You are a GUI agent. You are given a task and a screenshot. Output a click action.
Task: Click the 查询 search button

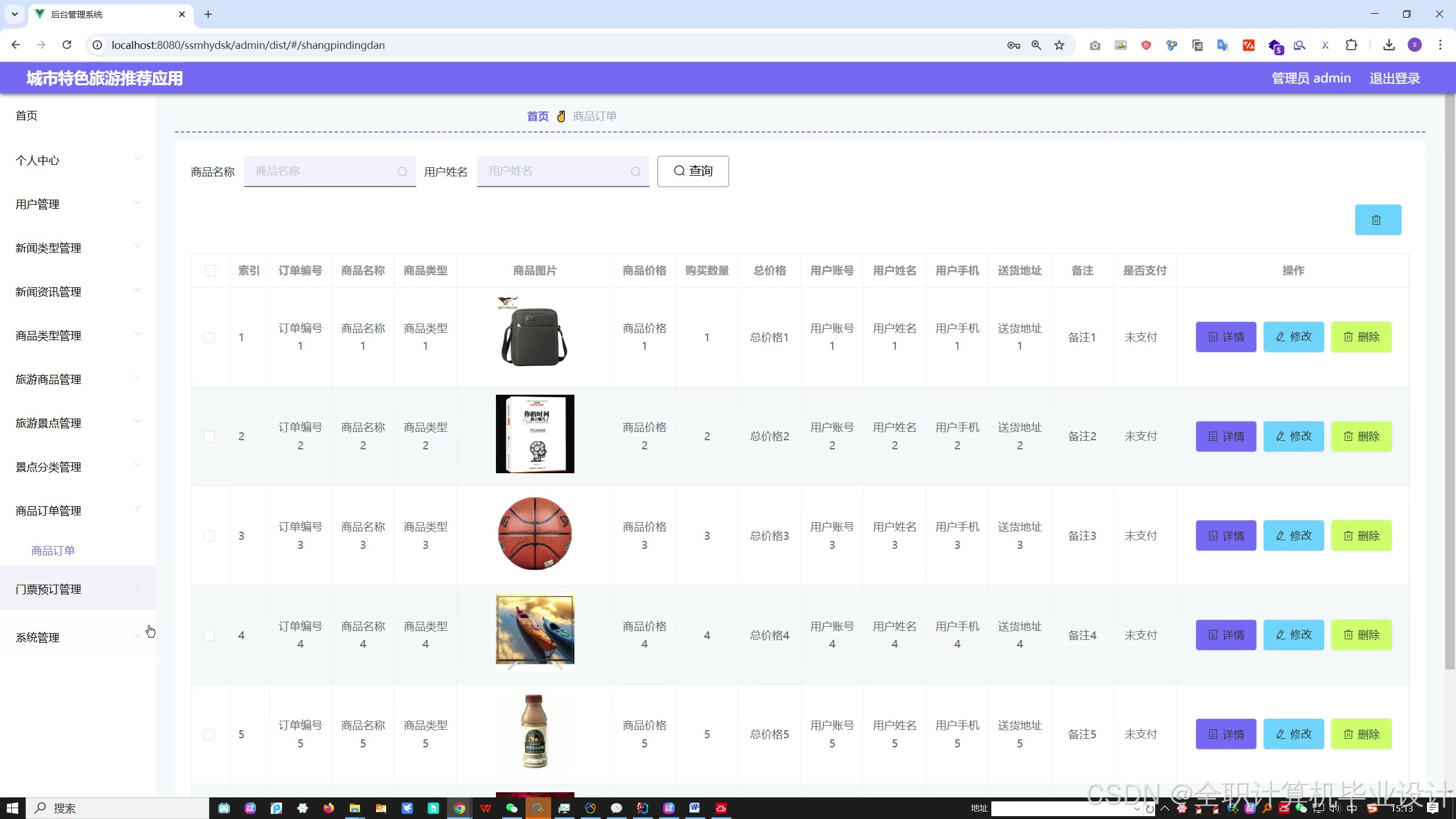click(x=692, y=171)
